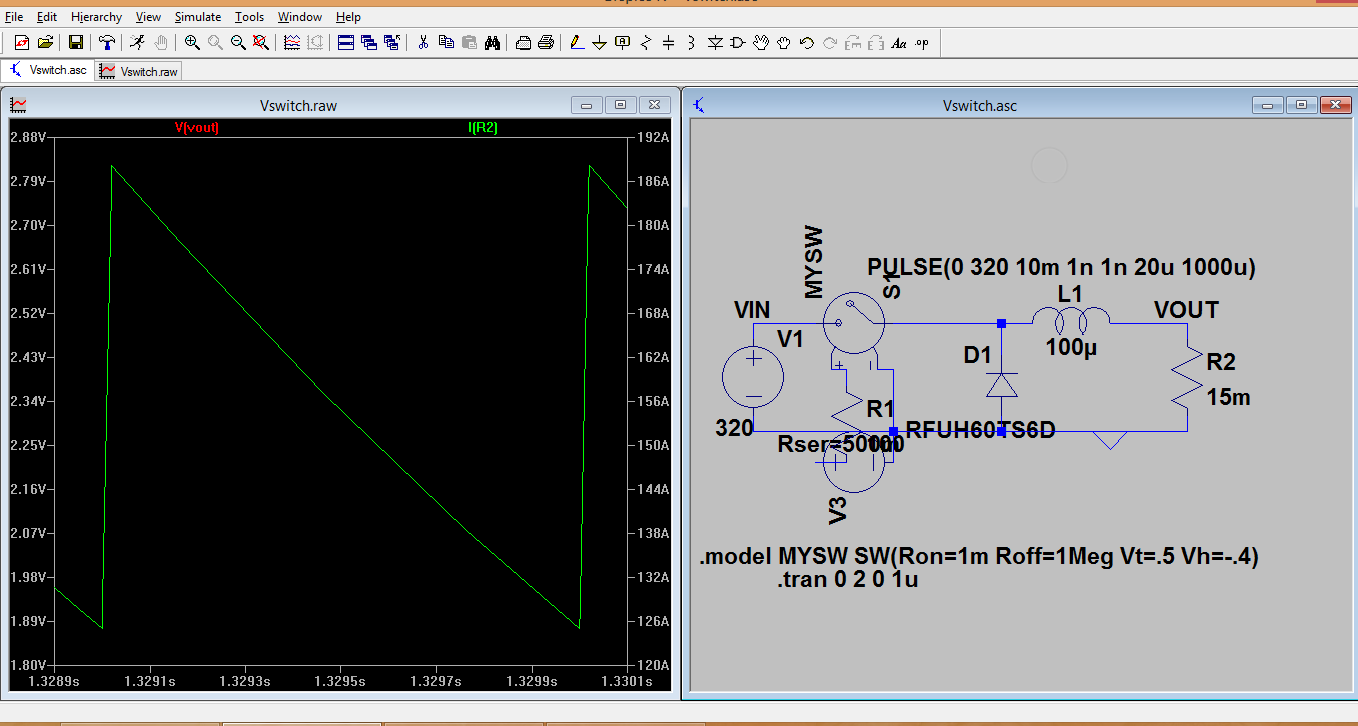Click the 100µ inductor value

[x=1070, y=348]
